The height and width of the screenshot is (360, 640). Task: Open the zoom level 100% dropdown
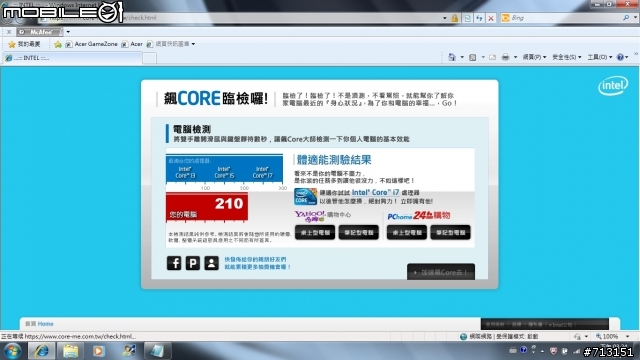point(627,336)
